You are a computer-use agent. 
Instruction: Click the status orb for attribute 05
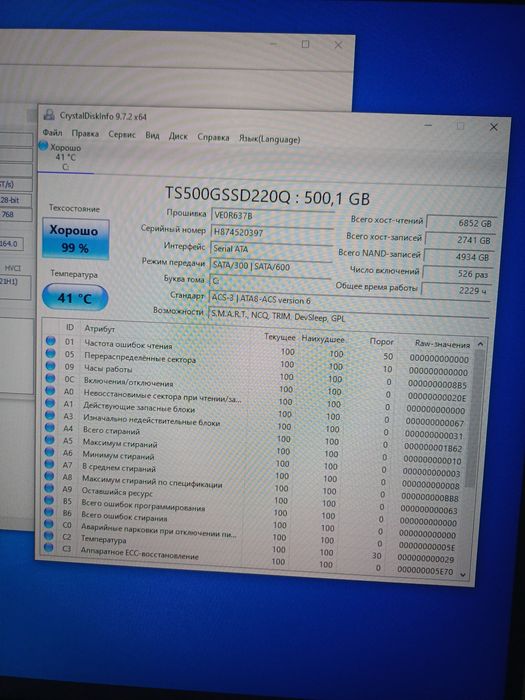[50, 354]
